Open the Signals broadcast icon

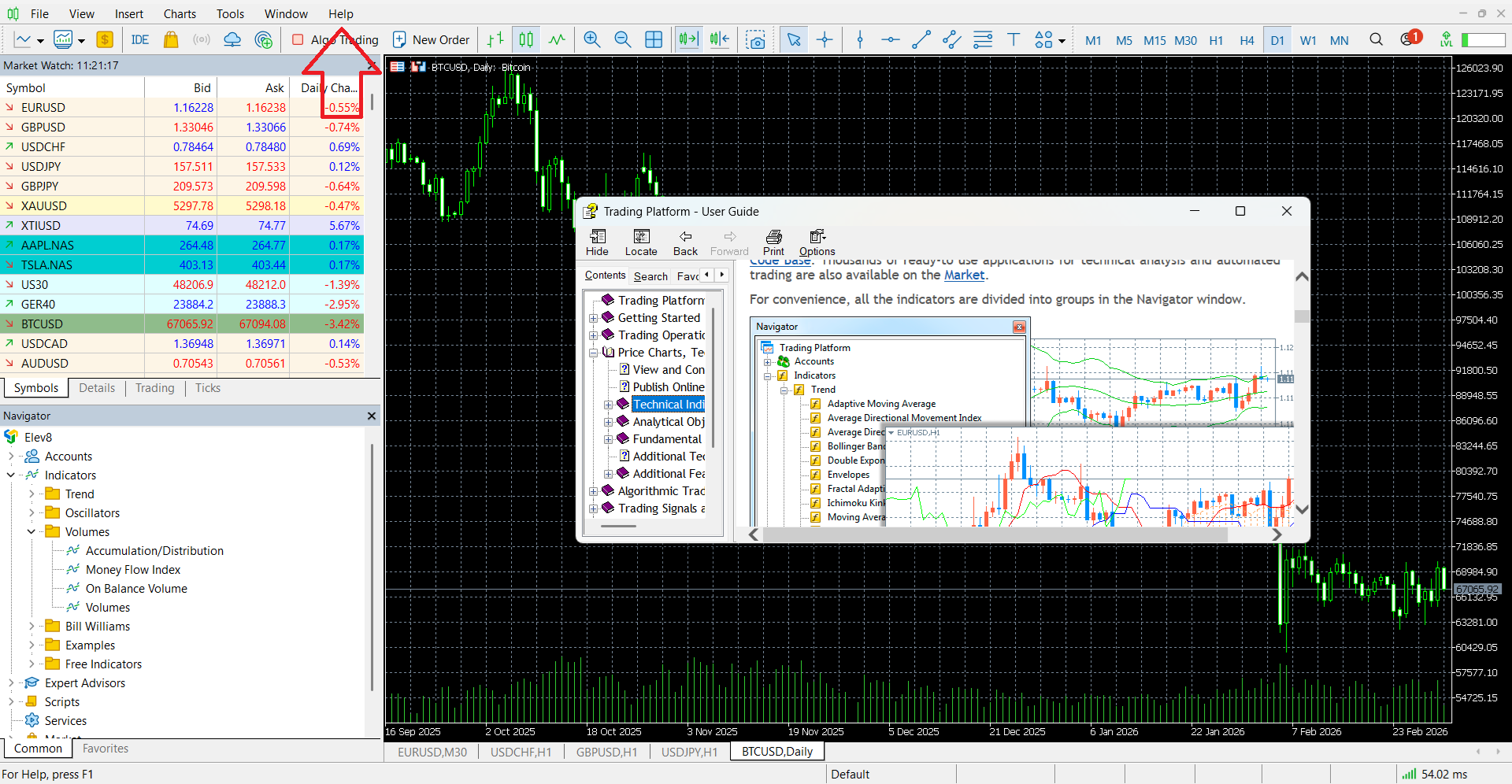pos(201,39)
